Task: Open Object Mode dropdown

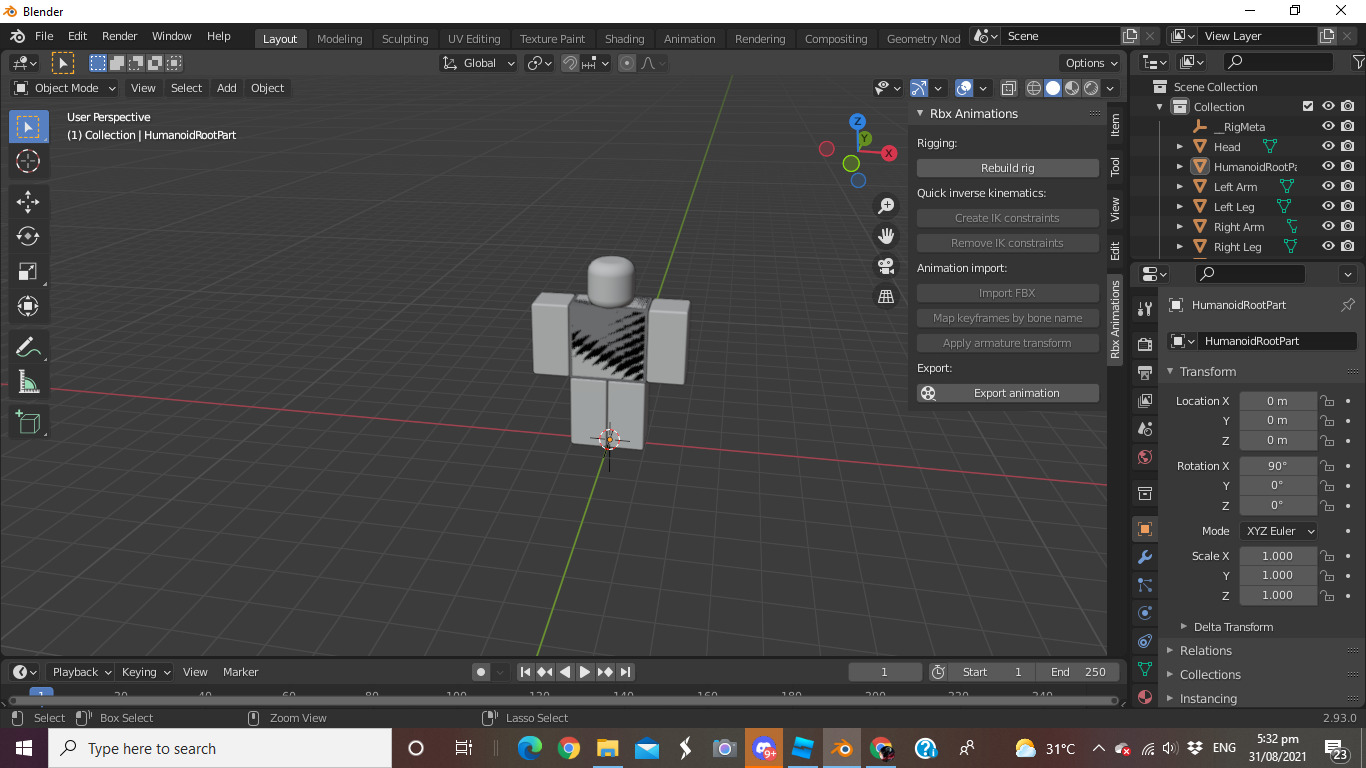Action: coord(65,88)
